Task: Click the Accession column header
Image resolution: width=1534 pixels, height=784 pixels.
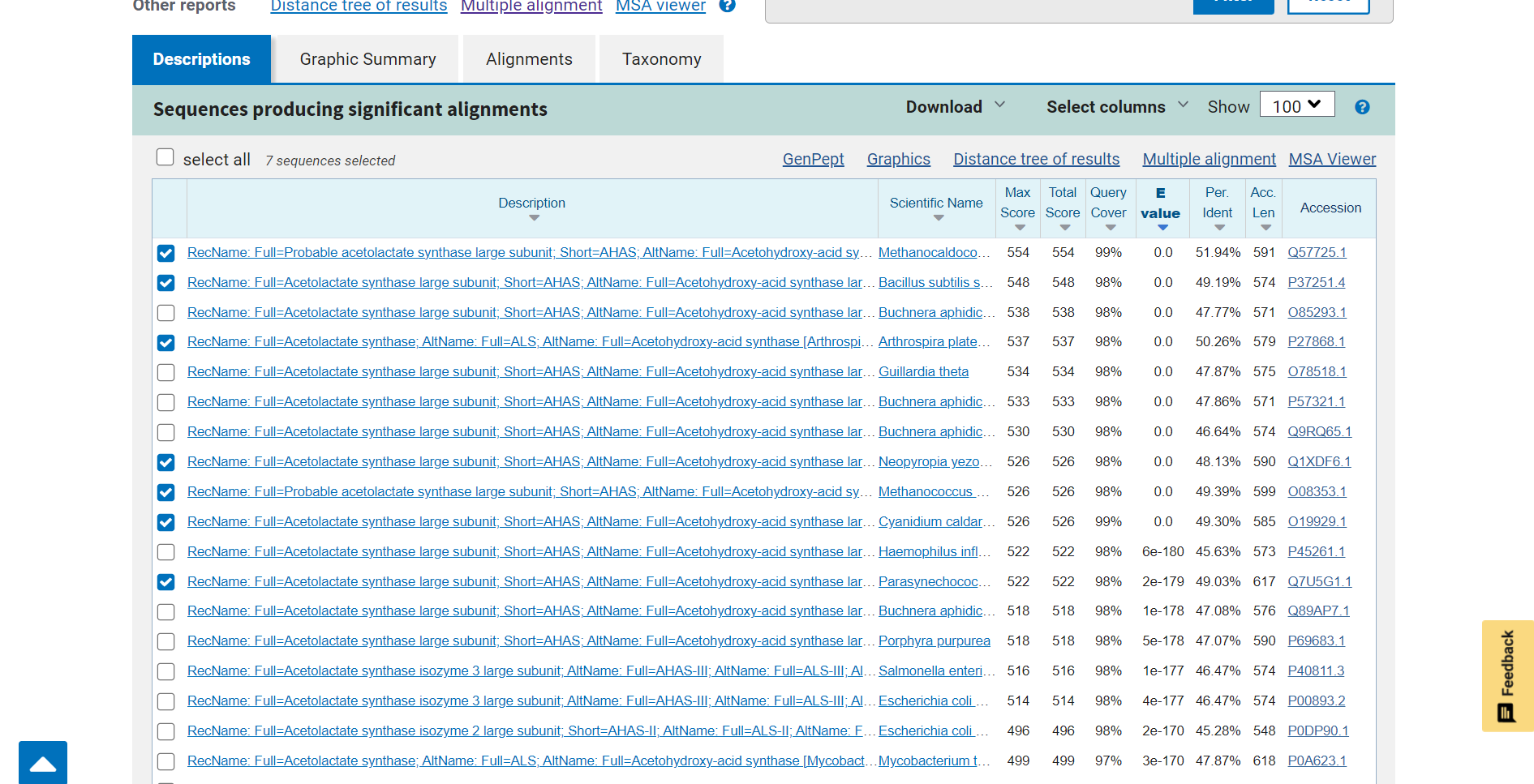Action: [1330, 208]
